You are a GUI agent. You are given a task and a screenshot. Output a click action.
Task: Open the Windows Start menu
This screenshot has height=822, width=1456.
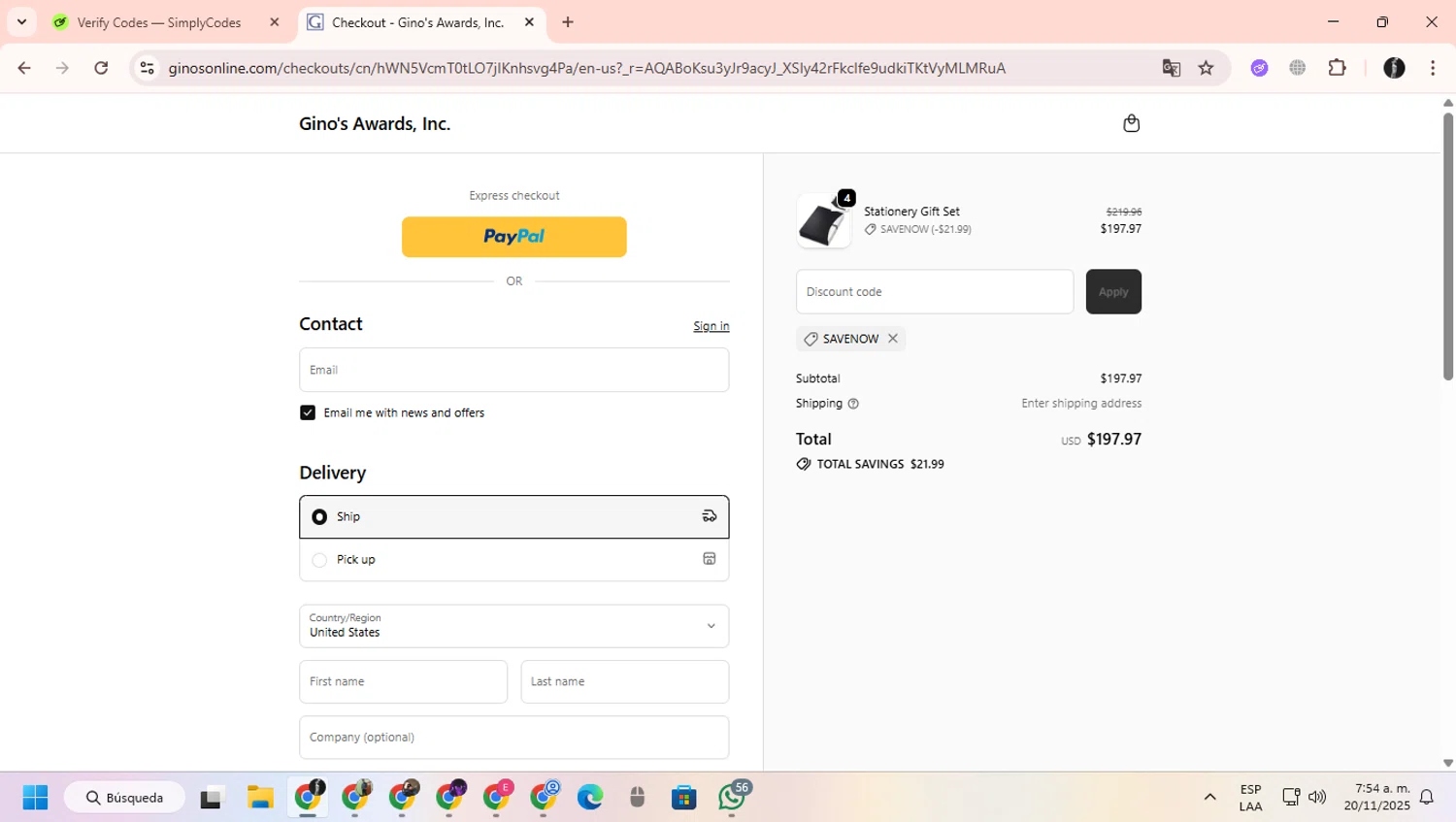(35, 798)
